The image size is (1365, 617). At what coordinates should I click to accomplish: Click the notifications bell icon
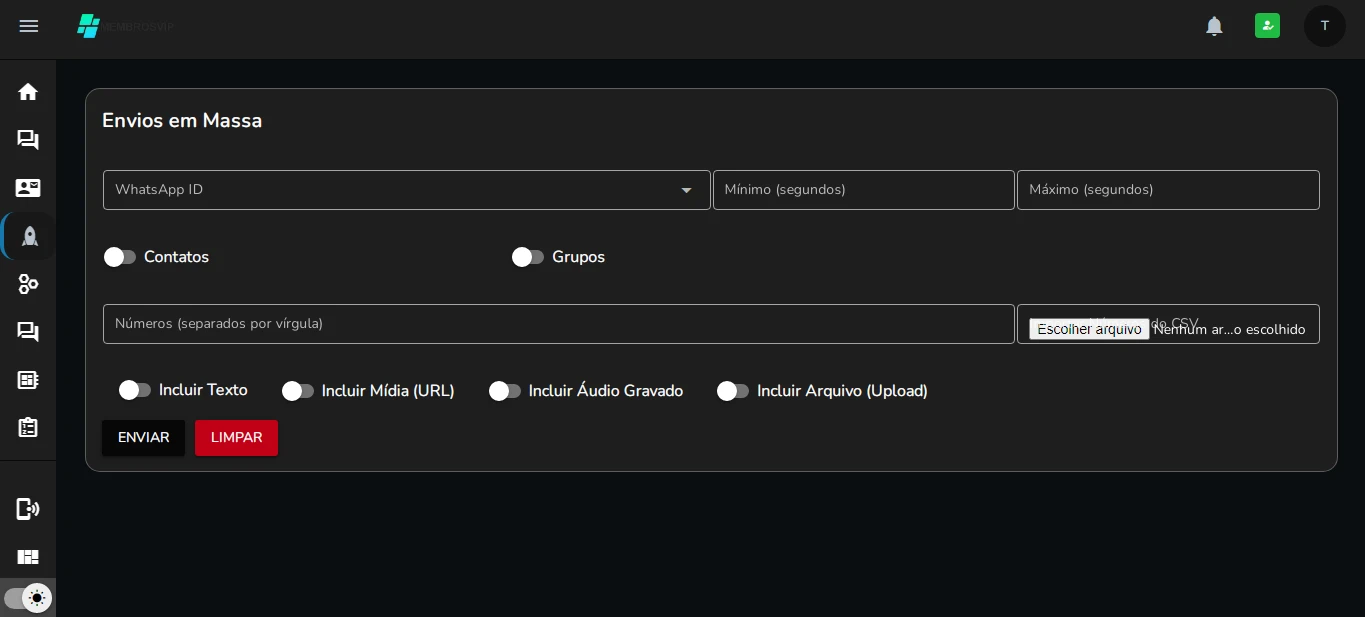pyautogui.click(x=1214, y=26)
